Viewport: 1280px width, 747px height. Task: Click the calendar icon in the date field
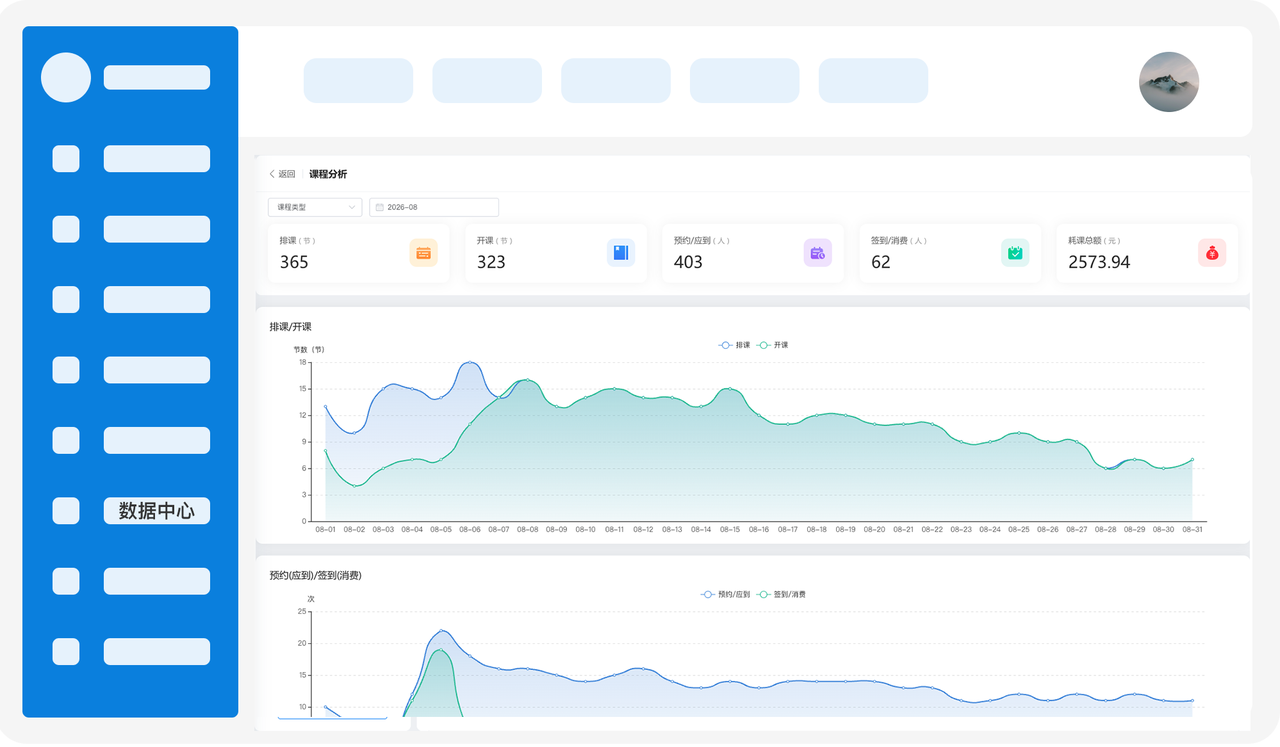[380, 207]
